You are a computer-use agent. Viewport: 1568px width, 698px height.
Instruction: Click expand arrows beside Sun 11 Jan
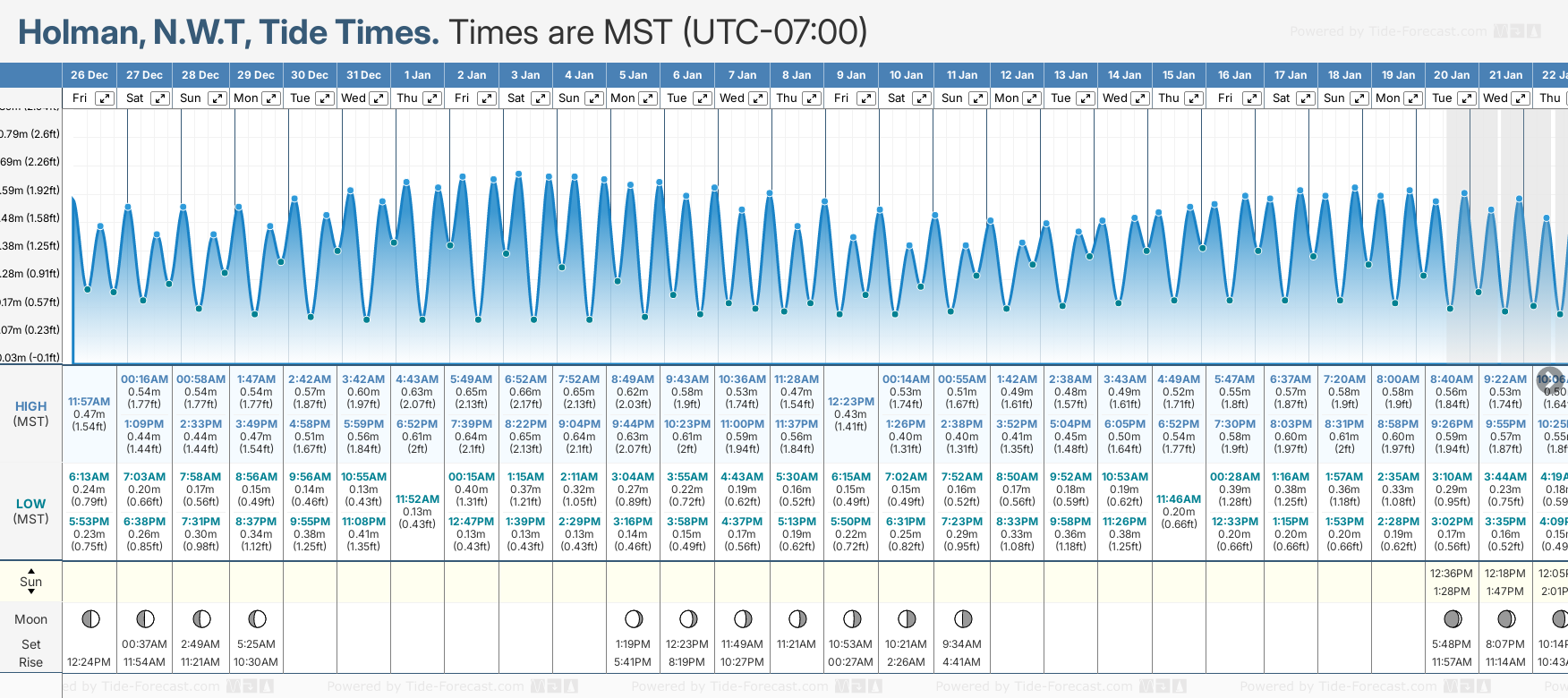coord(977,98)
